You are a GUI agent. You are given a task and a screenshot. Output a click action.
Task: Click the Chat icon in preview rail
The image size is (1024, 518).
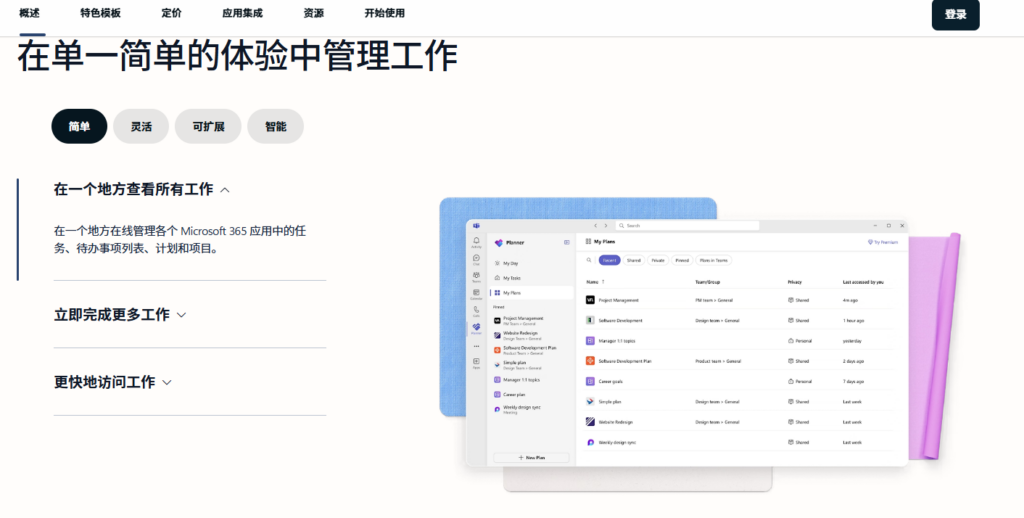click(x=477, y=258)
